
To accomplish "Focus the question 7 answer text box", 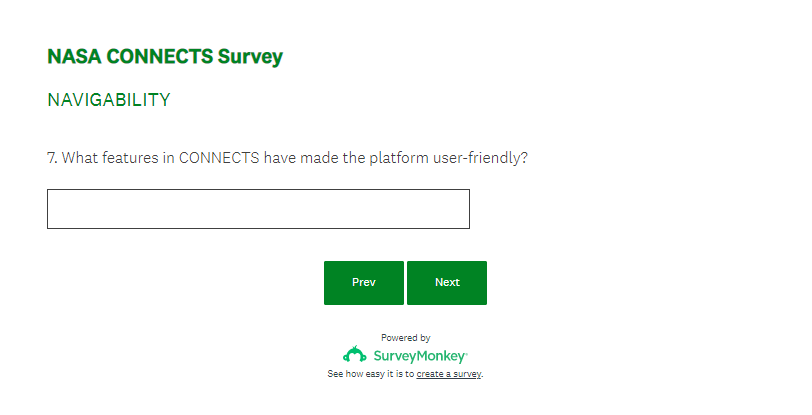I will 258,209.
